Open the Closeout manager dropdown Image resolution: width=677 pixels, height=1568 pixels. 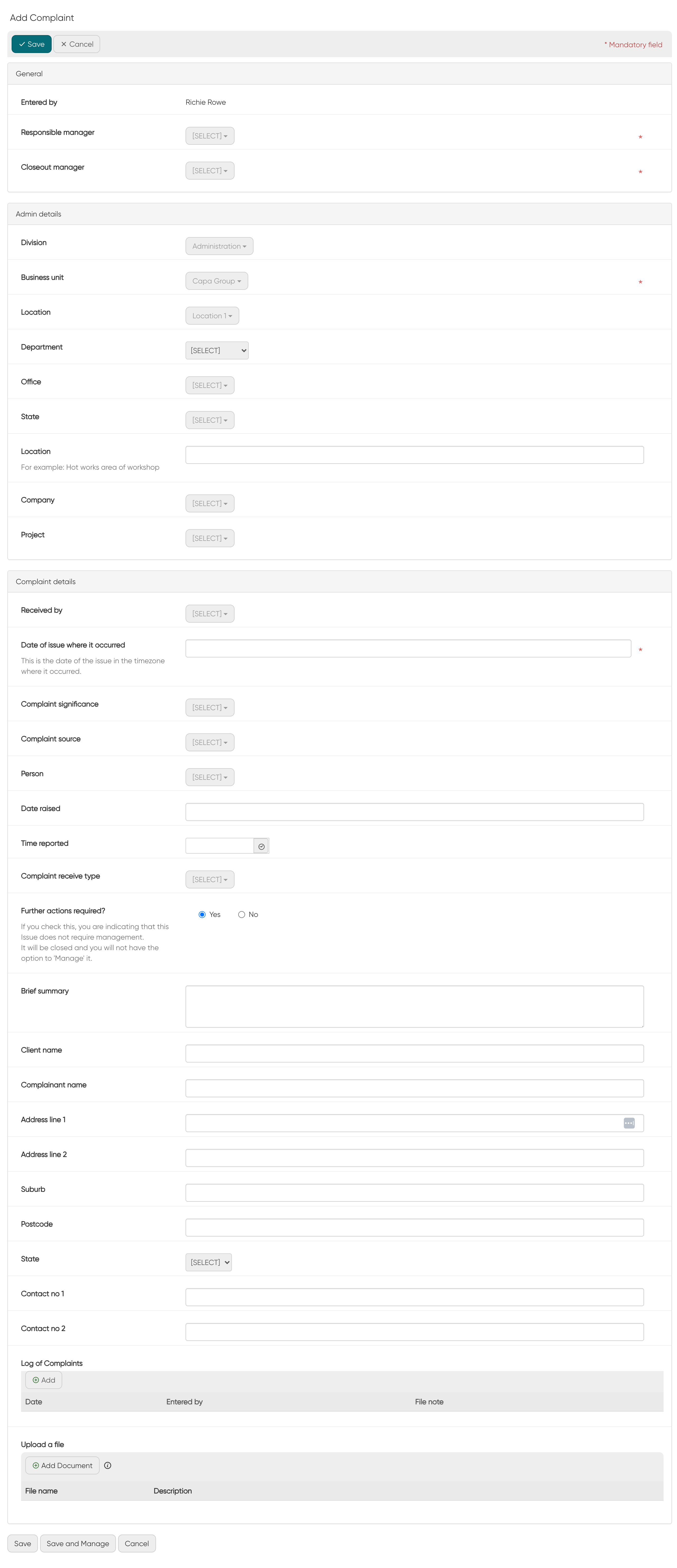(x=209, y=170)
